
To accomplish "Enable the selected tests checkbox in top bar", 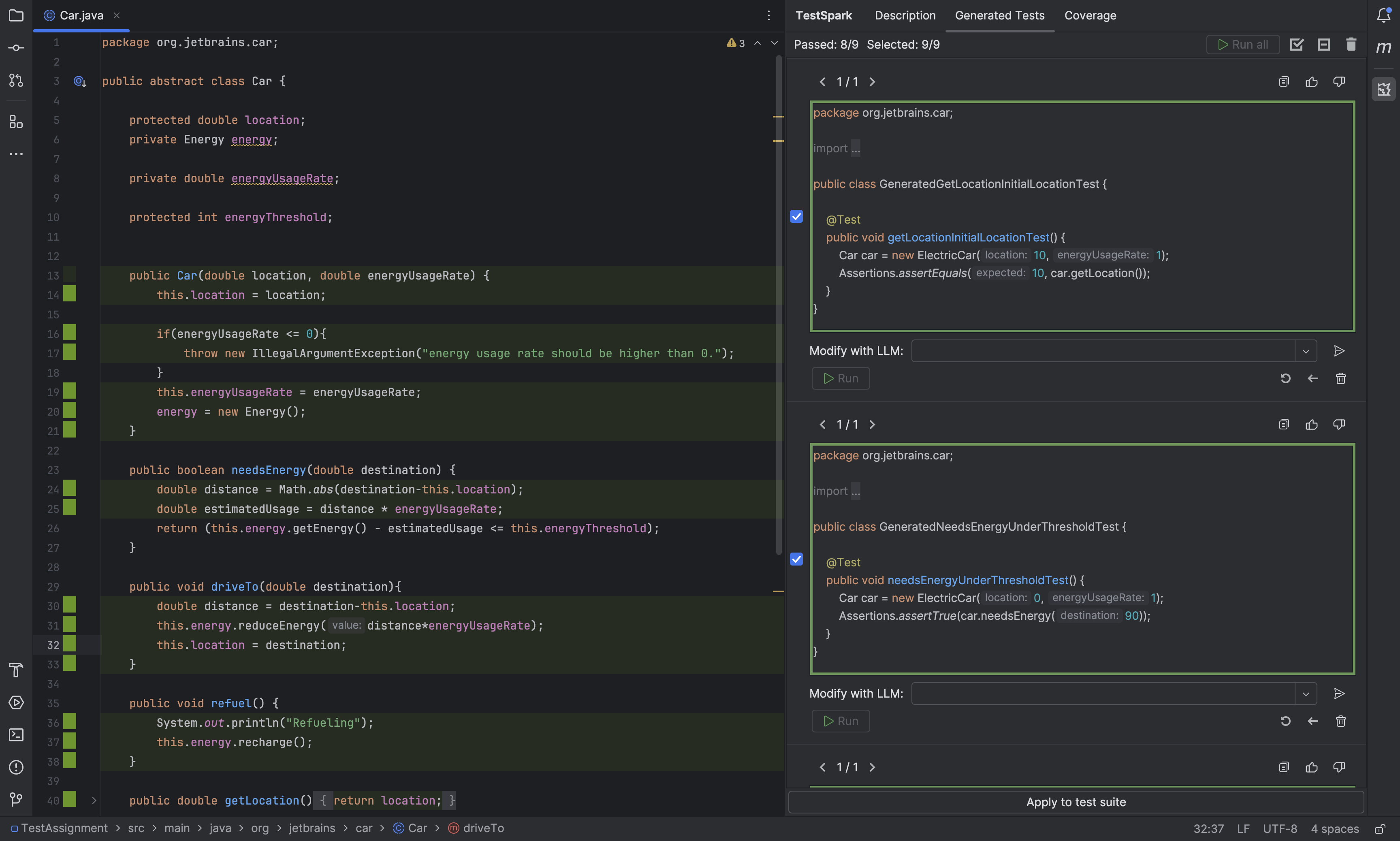I will click(1296, 45).
